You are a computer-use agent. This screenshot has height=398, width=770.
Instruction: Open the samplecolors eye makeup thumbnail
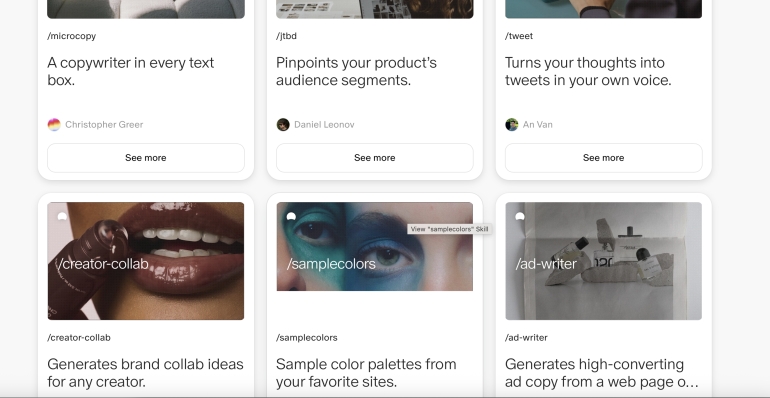(x=375, y=247)
